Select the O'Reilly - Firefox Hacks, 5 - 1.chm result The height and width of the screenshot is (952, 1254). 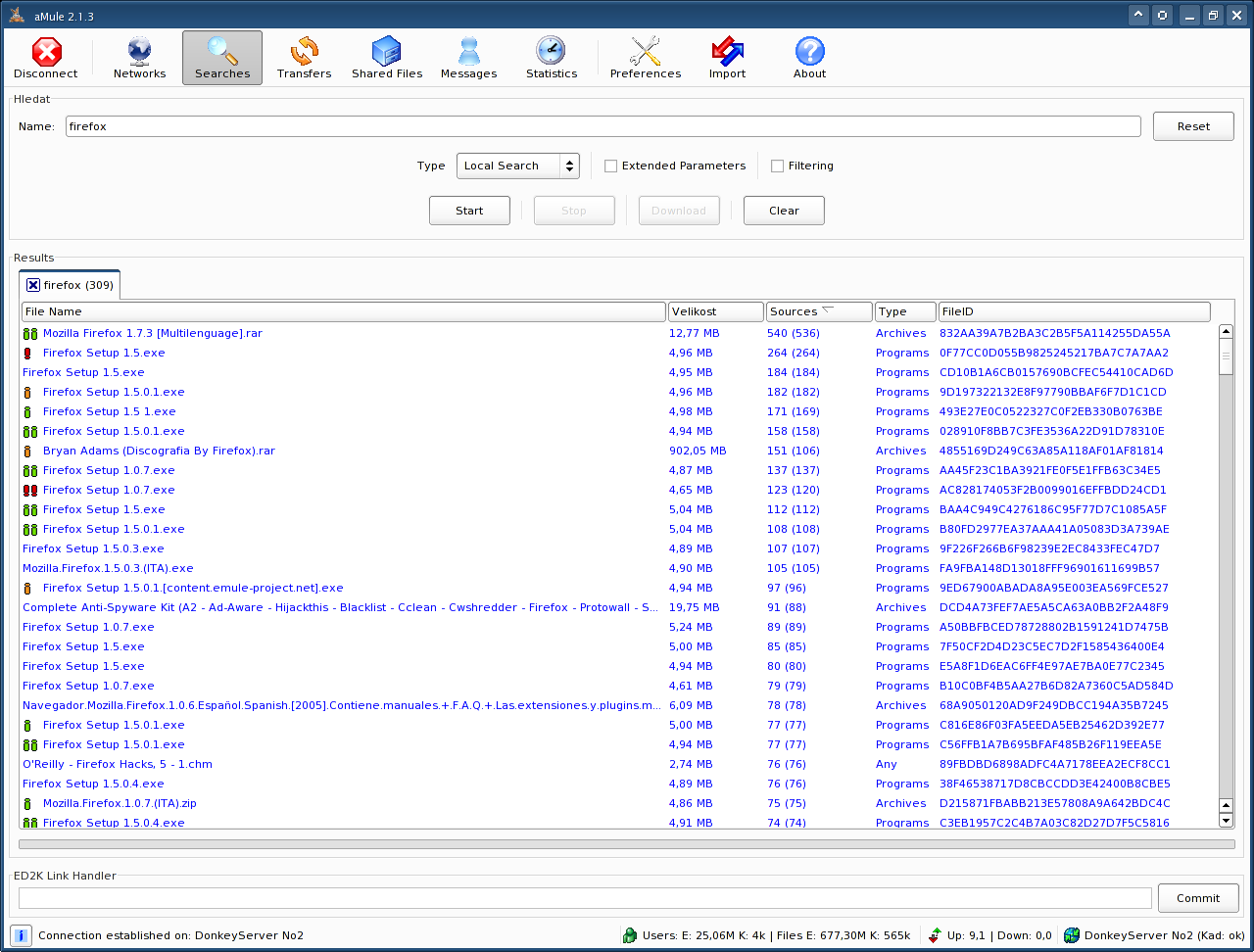click(x=118, y=764)
